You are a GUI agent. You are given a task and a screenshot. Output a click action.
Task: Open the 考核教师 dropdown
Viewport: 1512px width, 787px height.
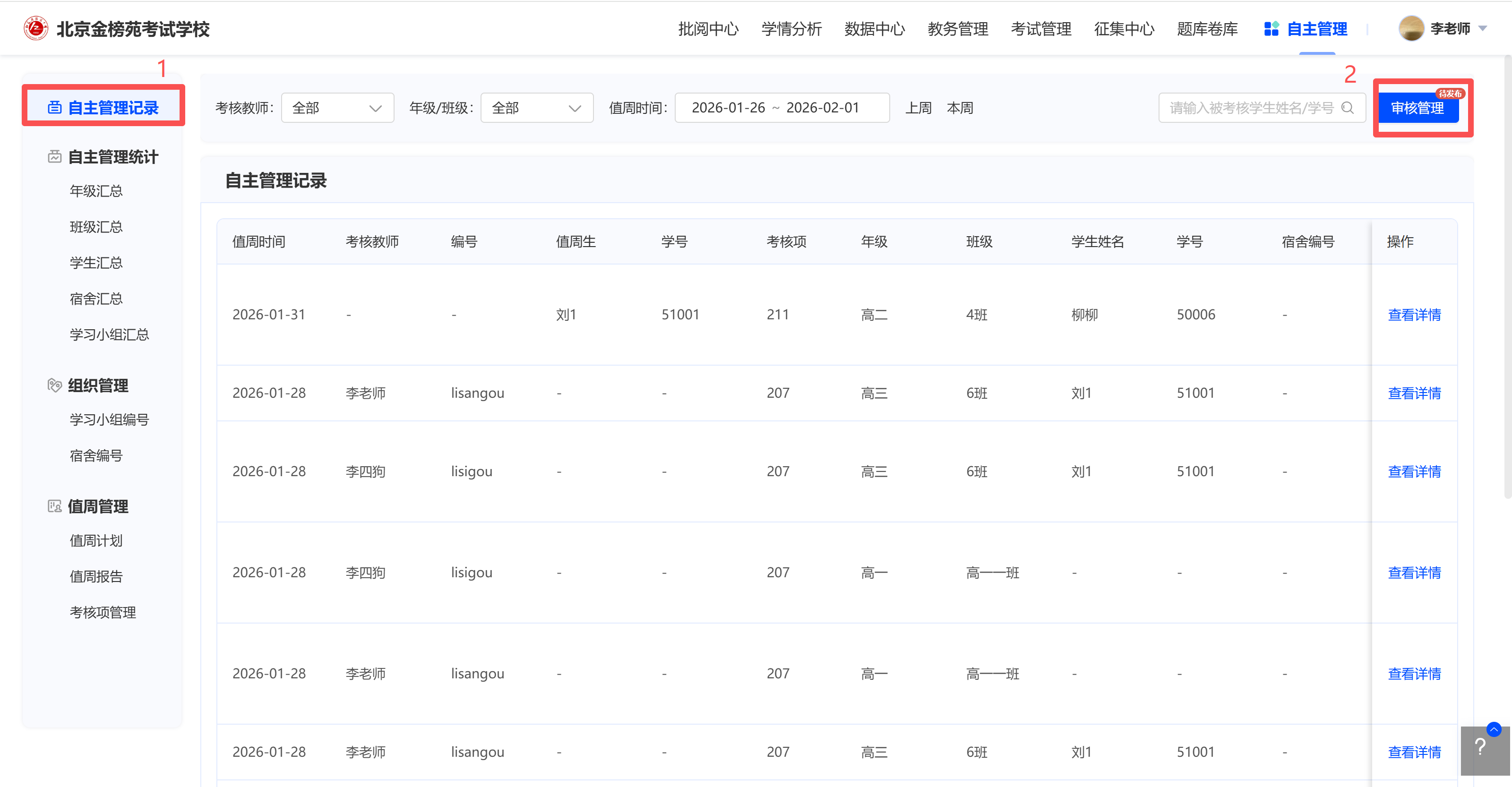(x=337, y=108)
